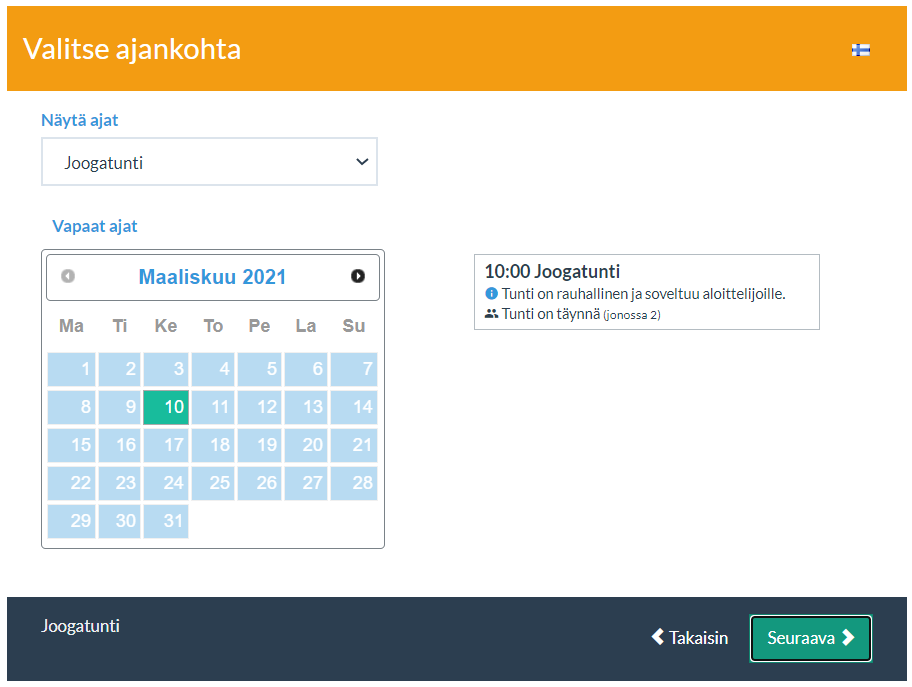Select day 2 in calendar
The image size is (912, 687).
pos(120,369)
